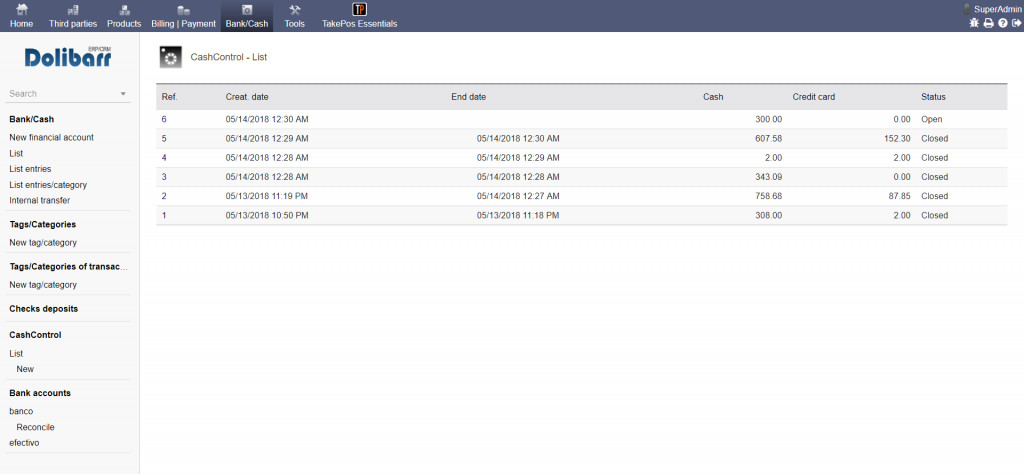Click the logout arrow icon

click(1016, 23)
